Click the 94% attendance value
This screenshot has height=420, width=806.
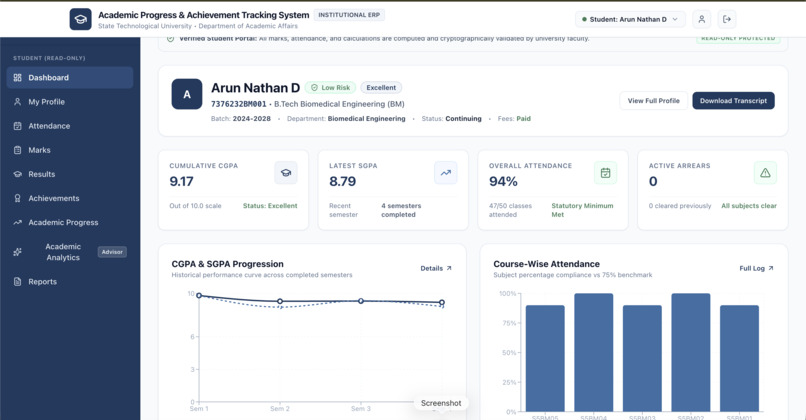tap(503, 181)
